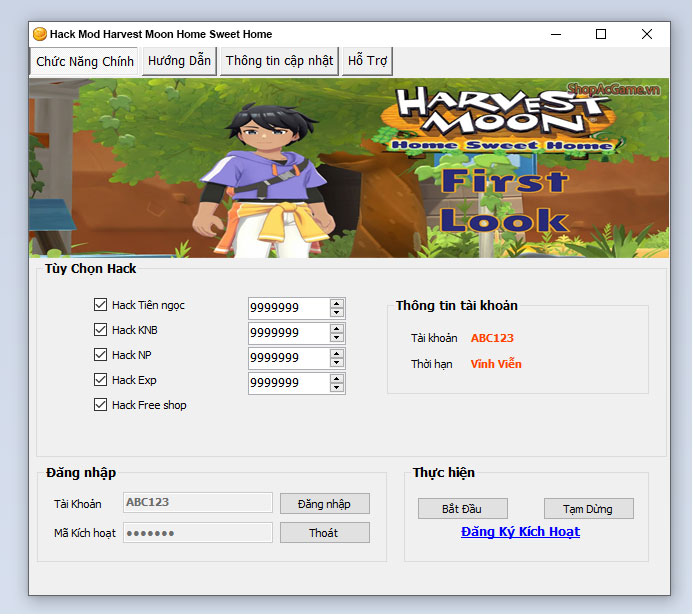The image size is (693, 616).
Task: Switch to the Hướng Dẫn tab
Action: point(179,61)
